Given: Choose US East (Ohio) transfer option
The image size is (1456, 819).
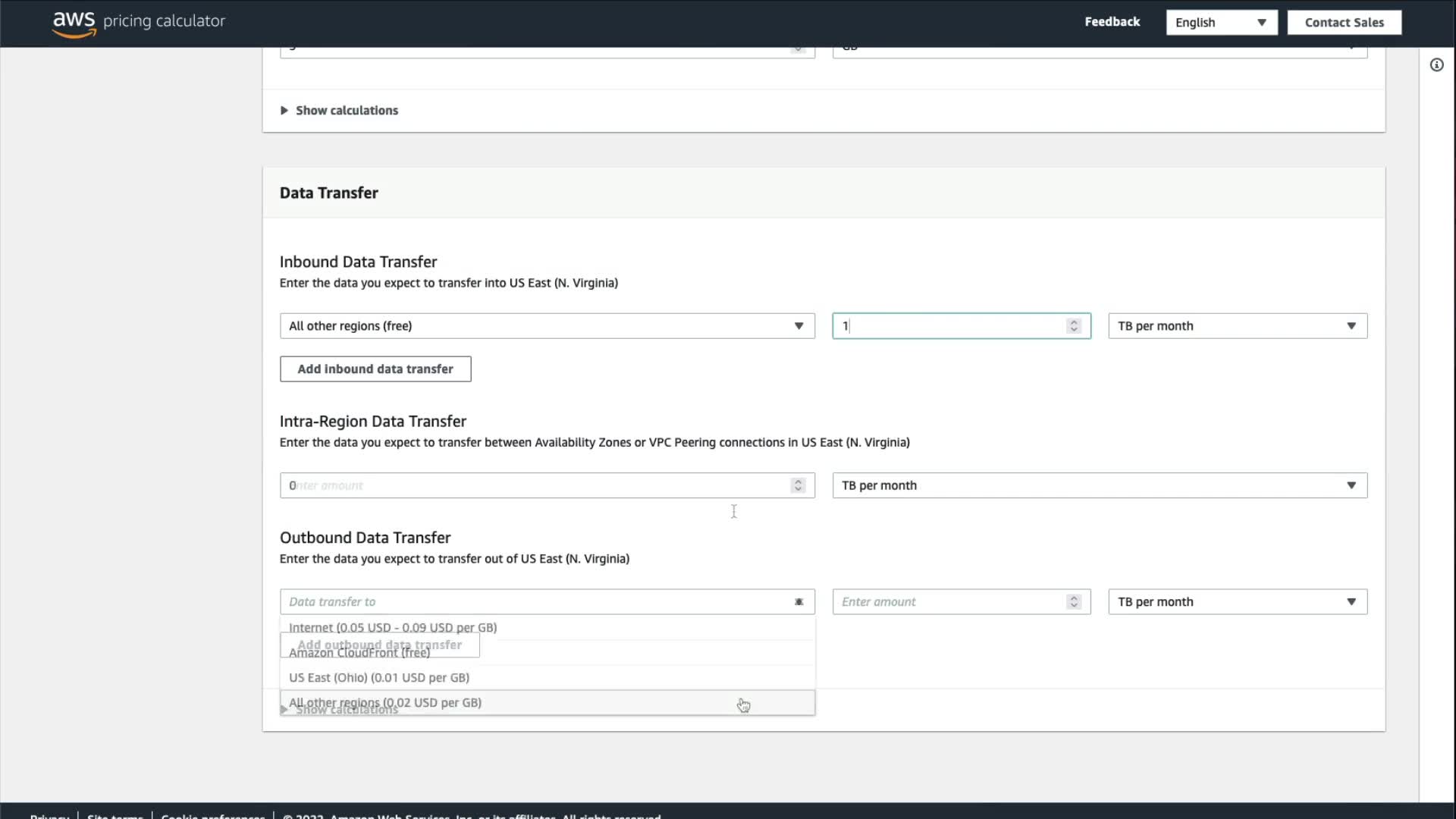Looking at the screenshot, I should (379, 678).
